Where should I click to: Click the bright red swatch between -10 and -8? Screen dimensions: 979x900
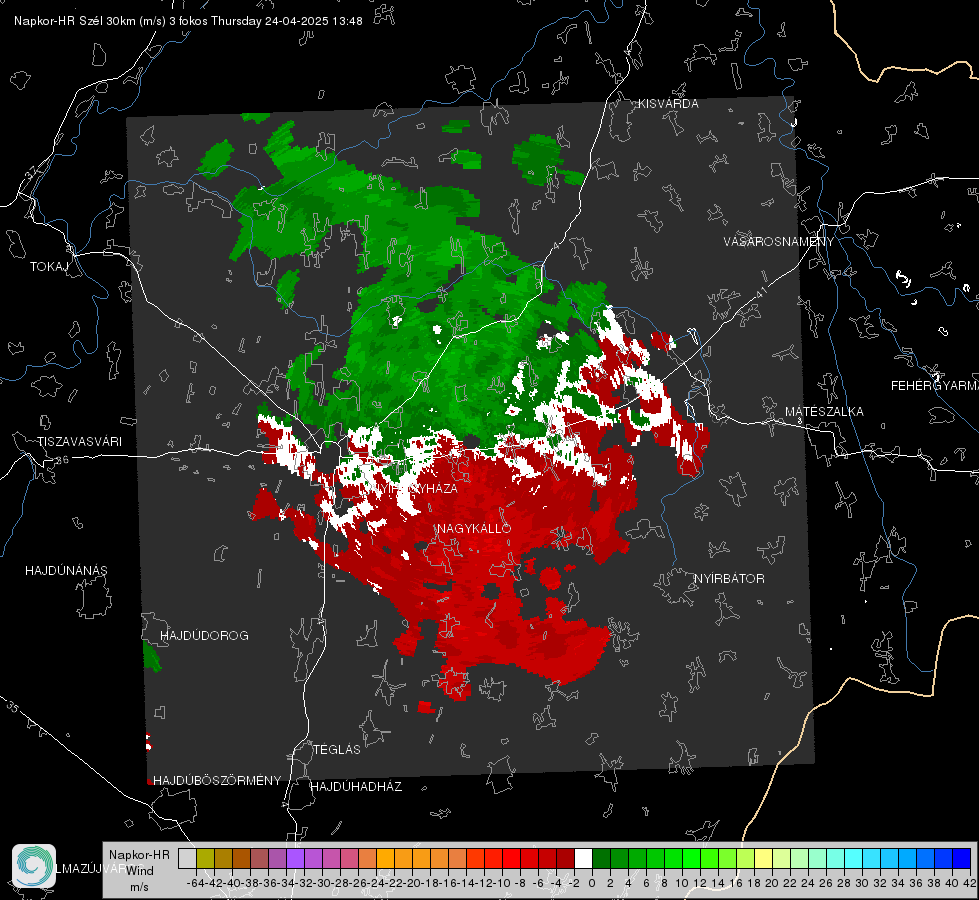(511, 858)
